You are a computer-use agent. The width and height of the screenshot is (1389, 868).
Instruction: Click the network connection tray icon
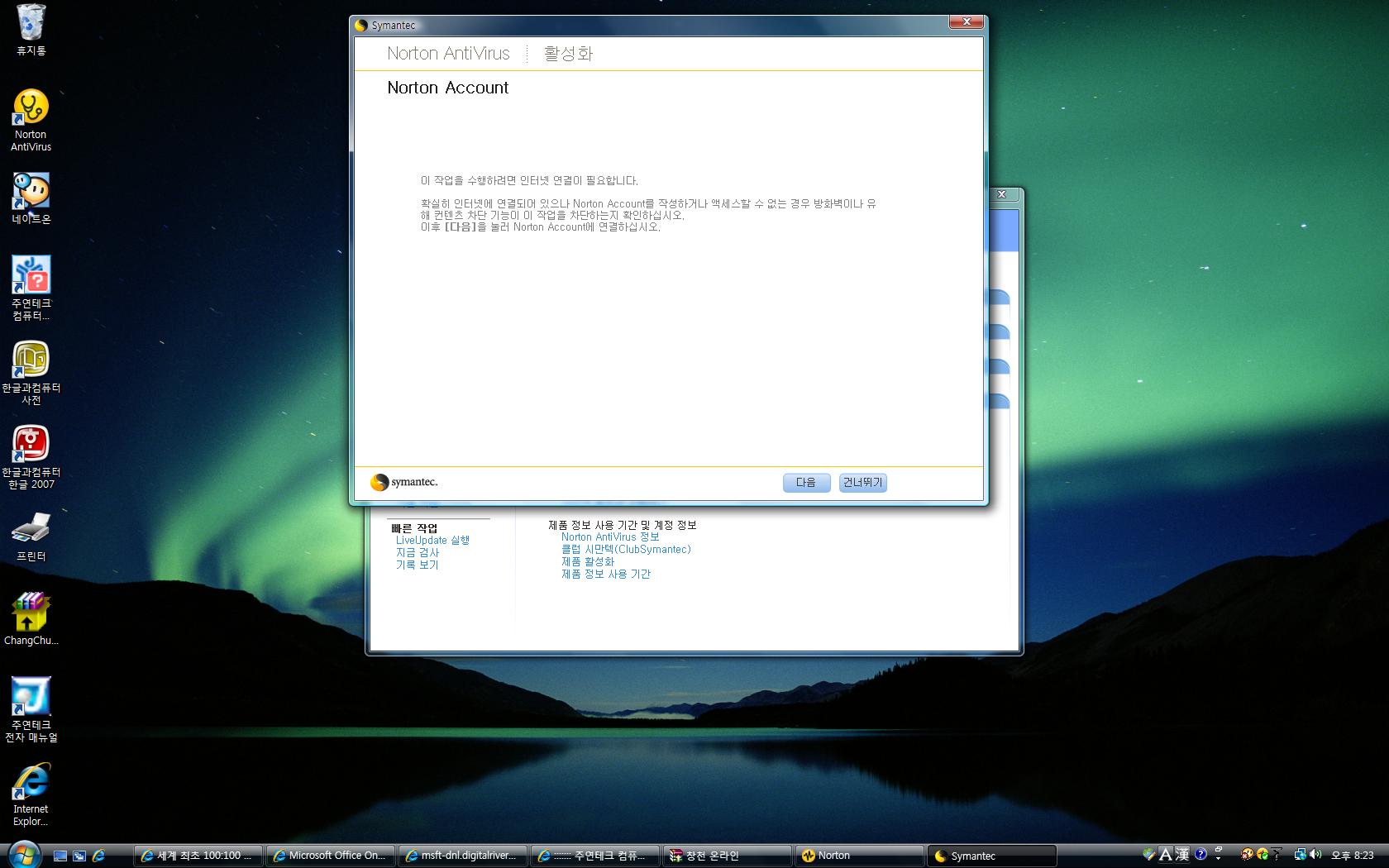1301,855
